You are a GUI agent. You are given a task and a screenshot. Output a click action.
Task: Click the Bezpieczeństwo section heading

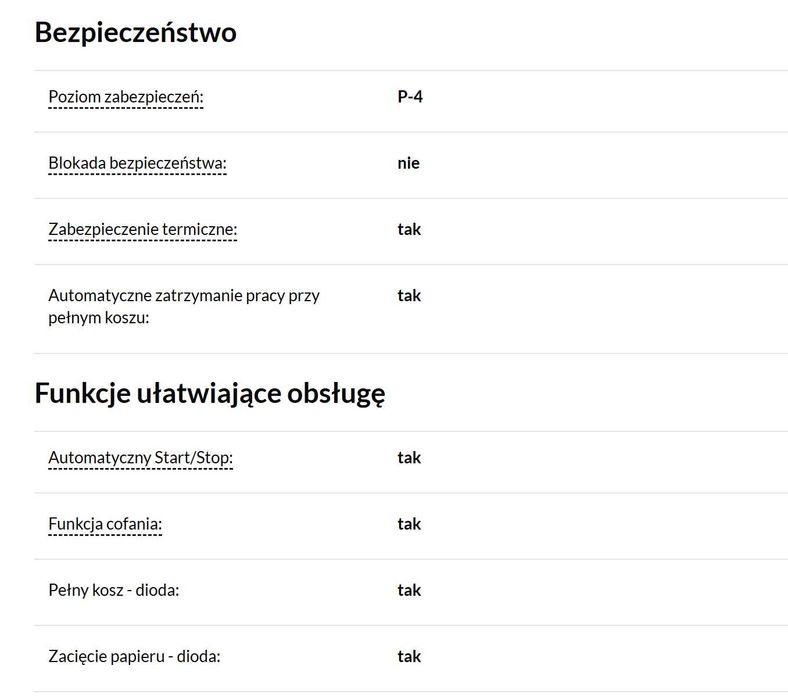pos(135,33)
